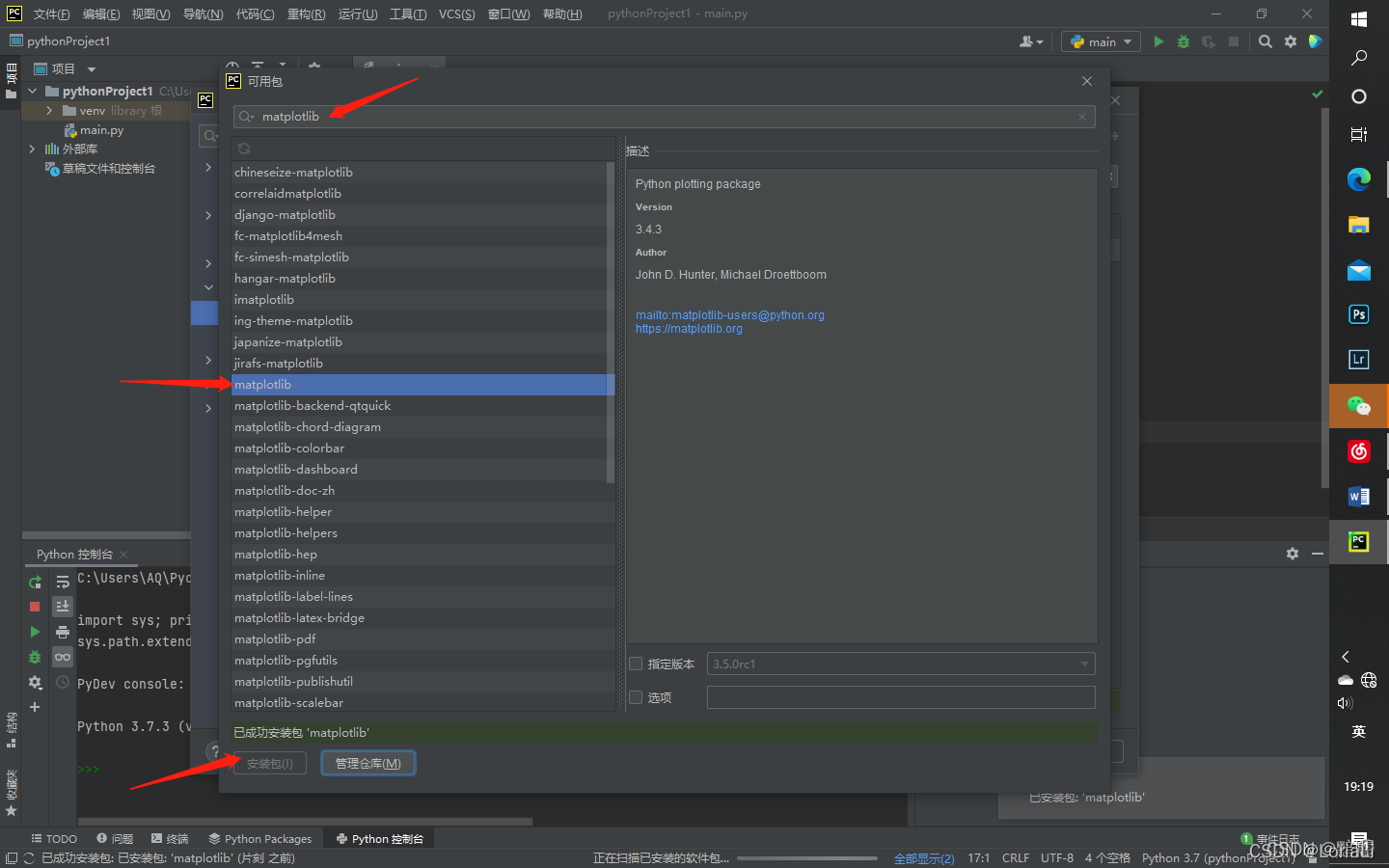Open the 问题 tool window tab

pyautogui.click(x=115, y=839)
